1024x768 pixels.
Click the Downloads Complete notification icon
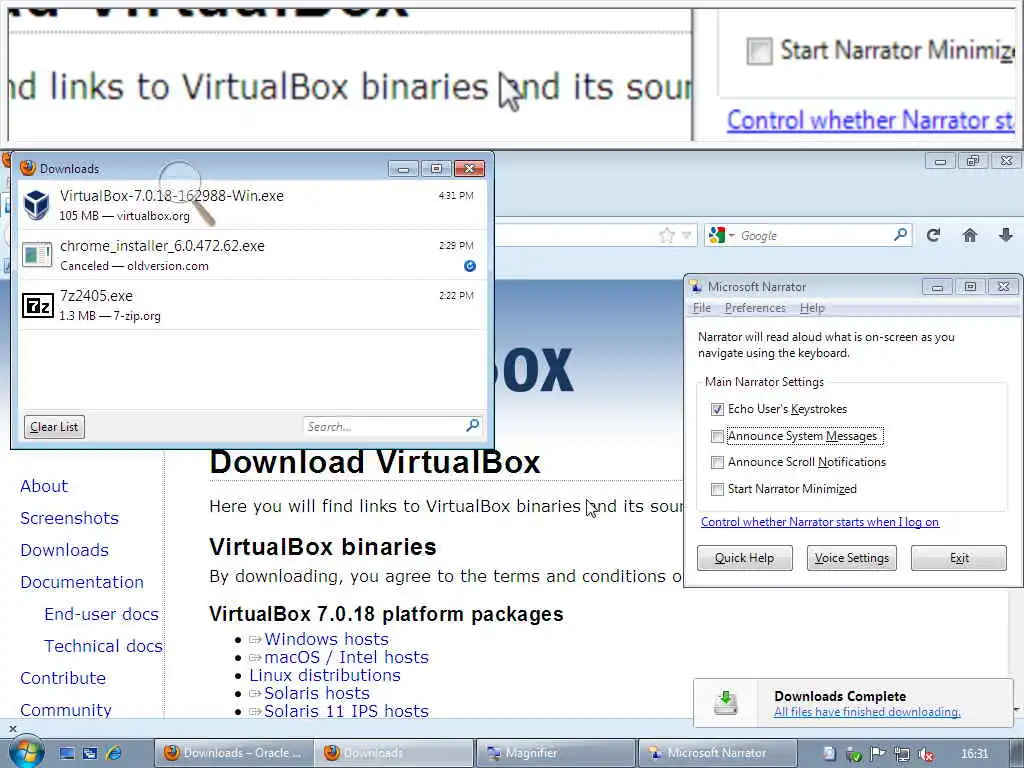726,703
